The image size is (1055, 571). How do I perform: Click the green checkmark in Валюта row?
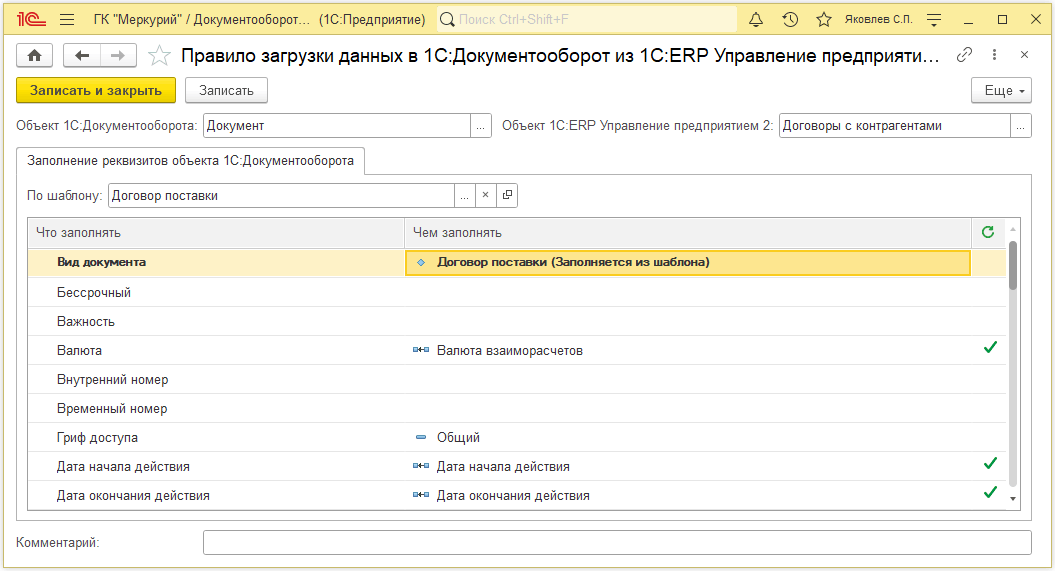pyautogui.click(x=990, y=348)
